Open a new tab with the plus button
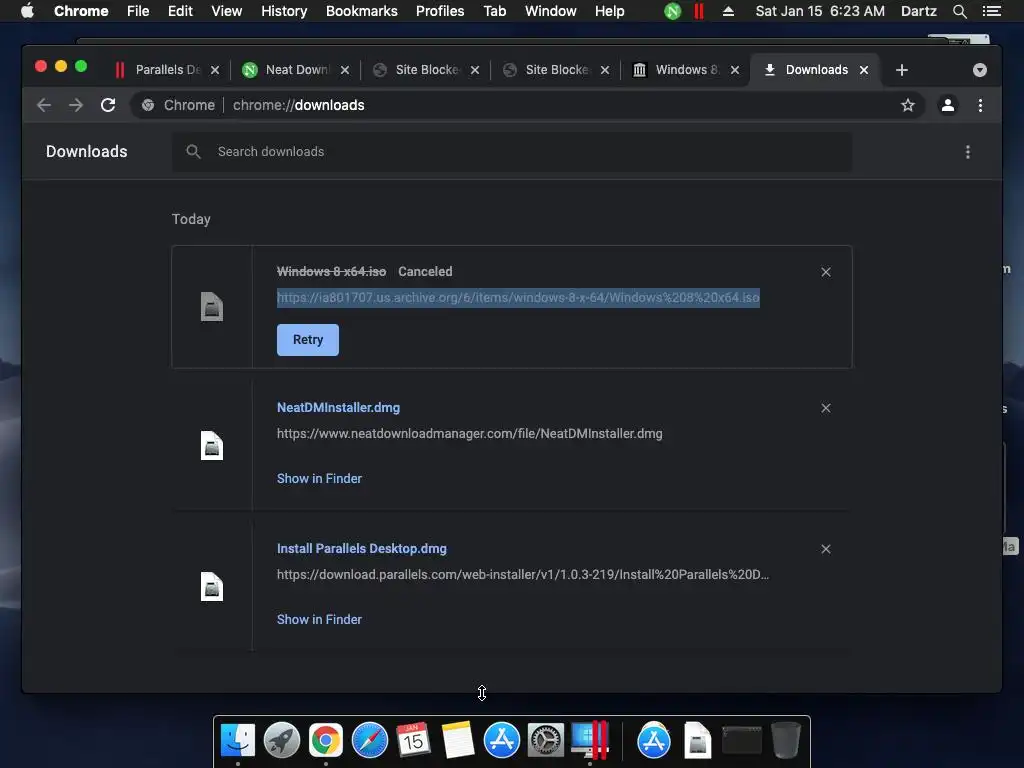The width and height of the screenshot is (1024, 768). 901,70
